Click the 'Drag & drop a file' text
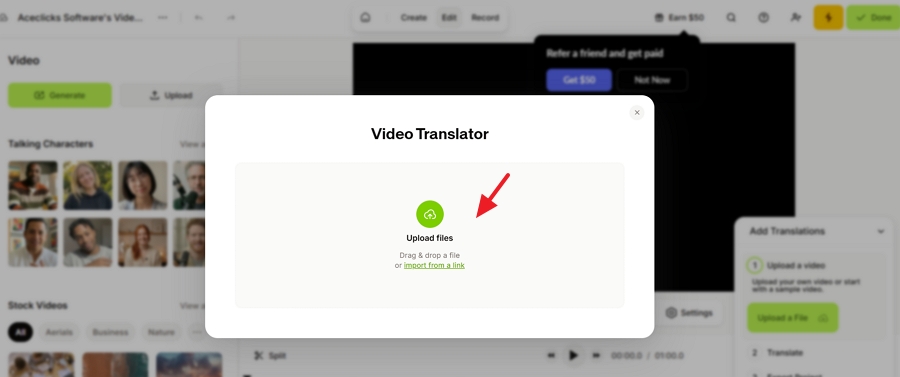This screenshot has height=377, width=900. (429, 255)
